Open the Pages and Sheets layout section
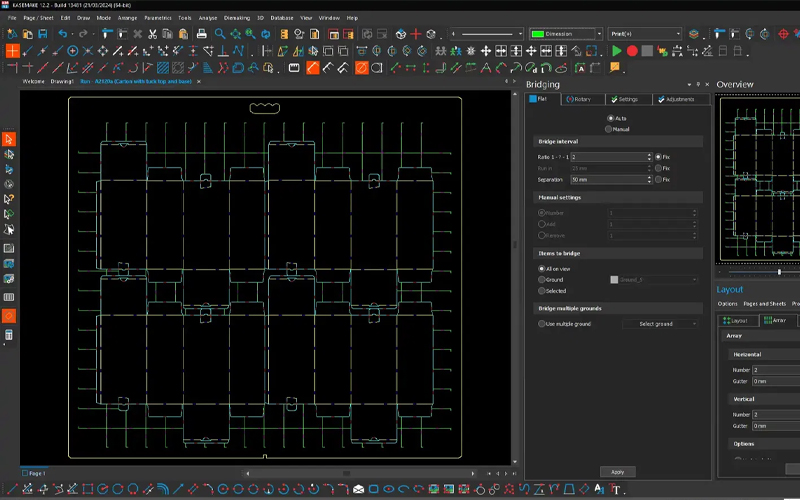Viewport: 800px width, 500px height. pos(764,303)
